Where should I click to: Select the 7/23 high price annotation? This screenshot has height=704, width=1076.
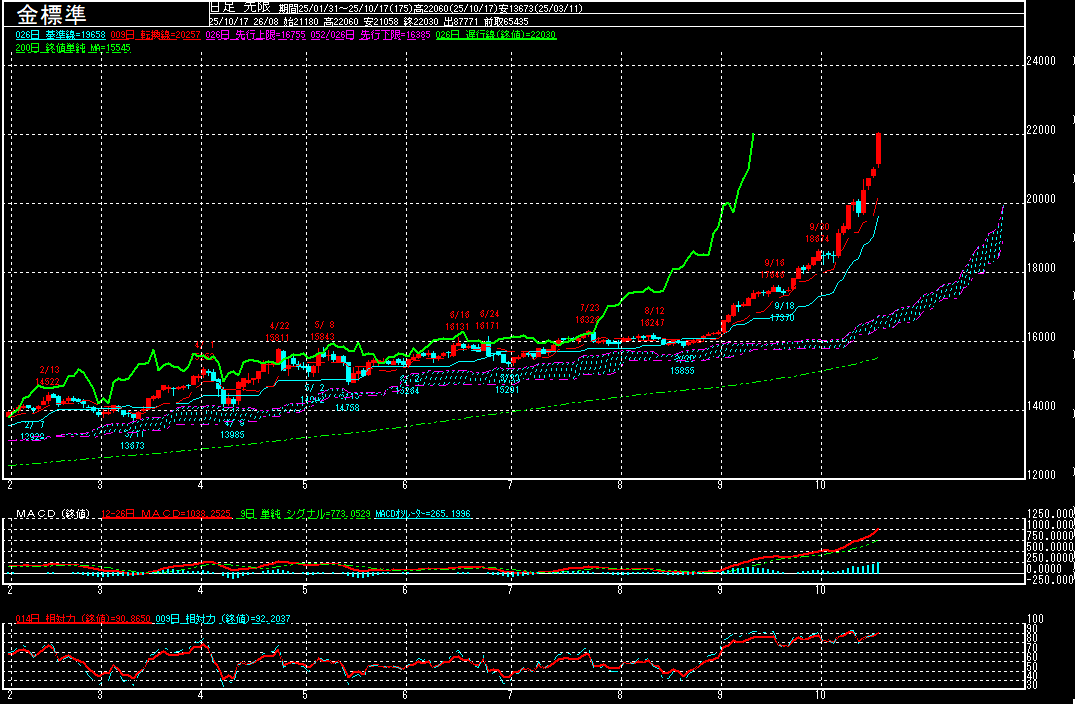589,314
